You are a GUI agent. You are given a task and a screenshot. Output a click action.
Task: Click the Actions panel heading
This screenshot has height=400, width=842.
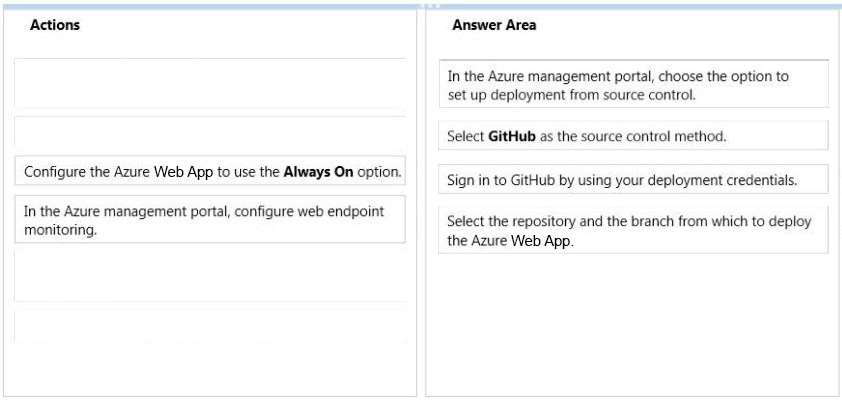tap(55, 25)
